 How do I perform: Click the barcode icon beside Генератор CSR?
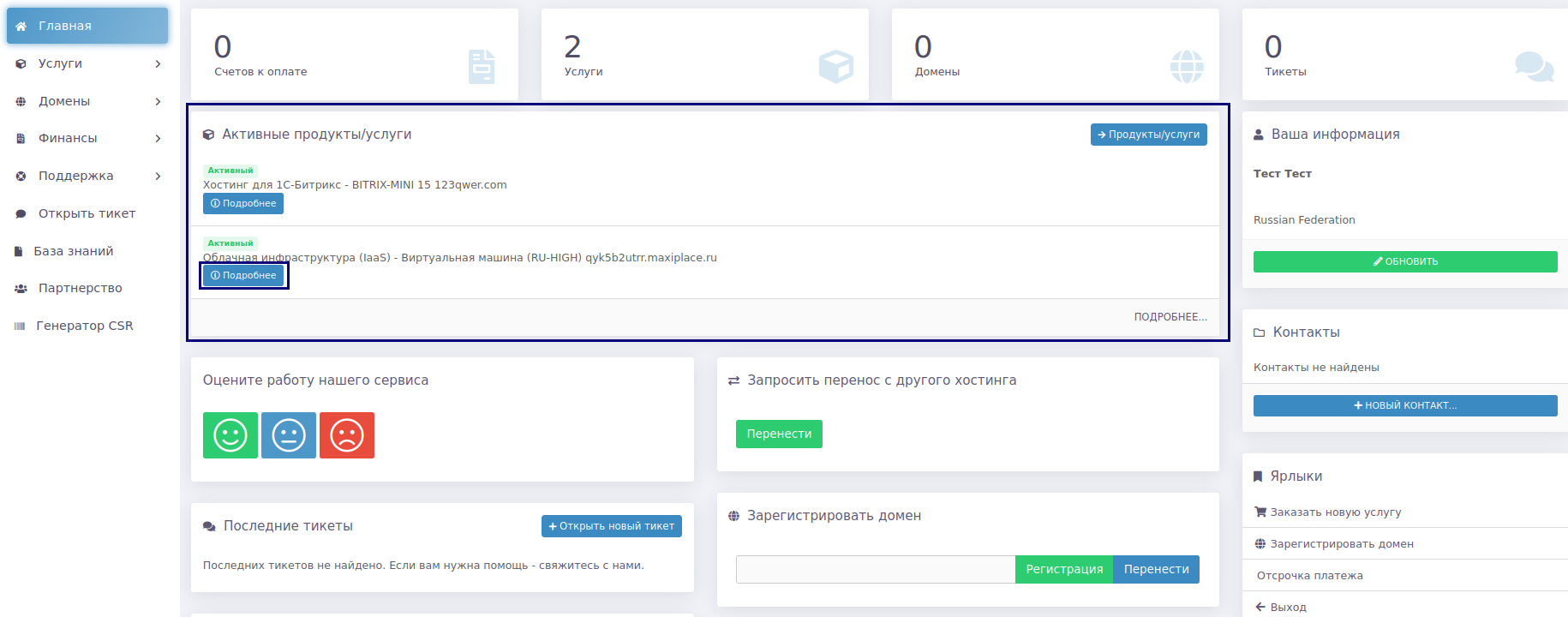coord(20,326)
